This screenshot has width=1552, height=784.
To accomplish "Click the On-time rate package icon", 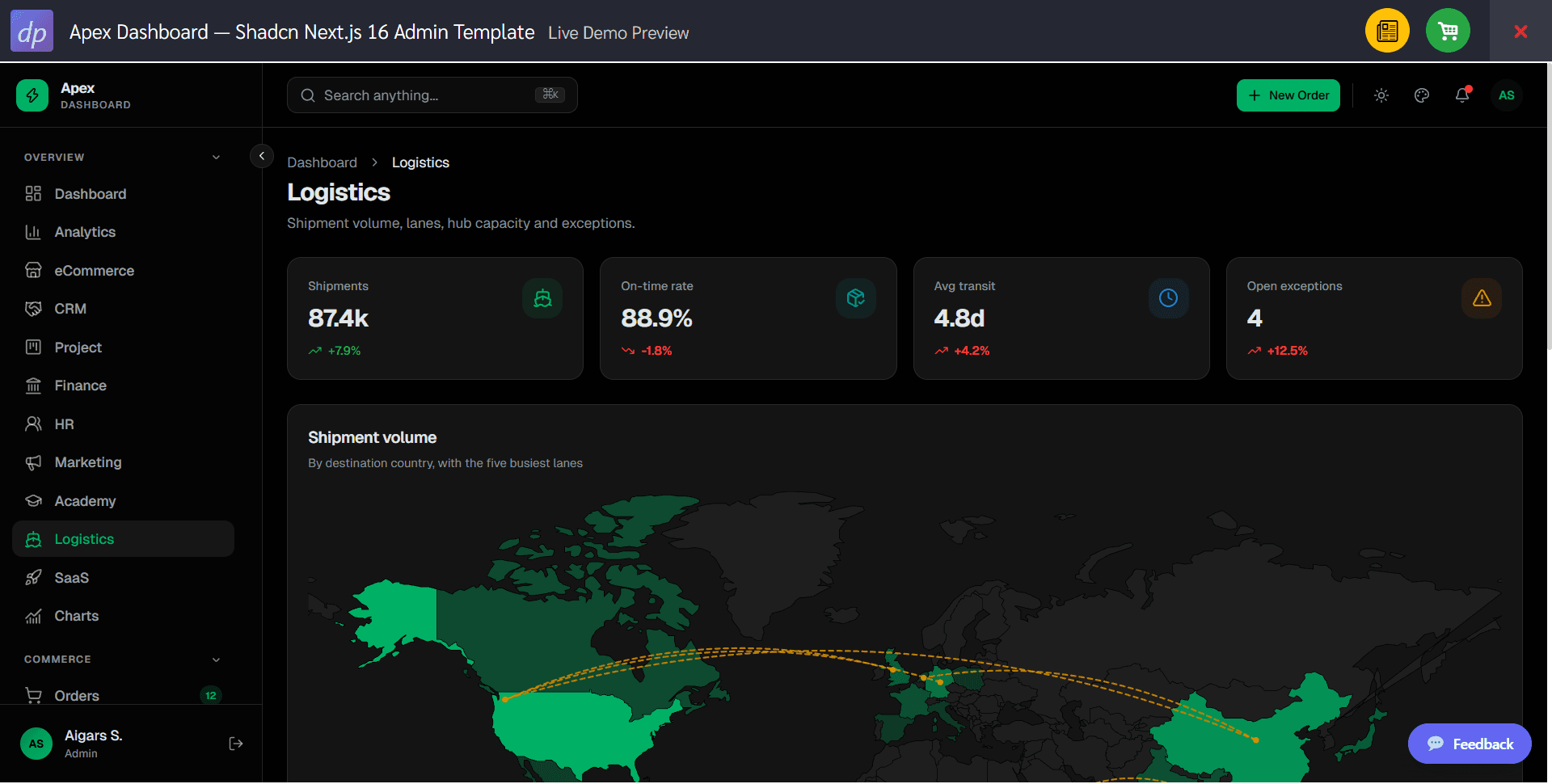I will 856,298.
